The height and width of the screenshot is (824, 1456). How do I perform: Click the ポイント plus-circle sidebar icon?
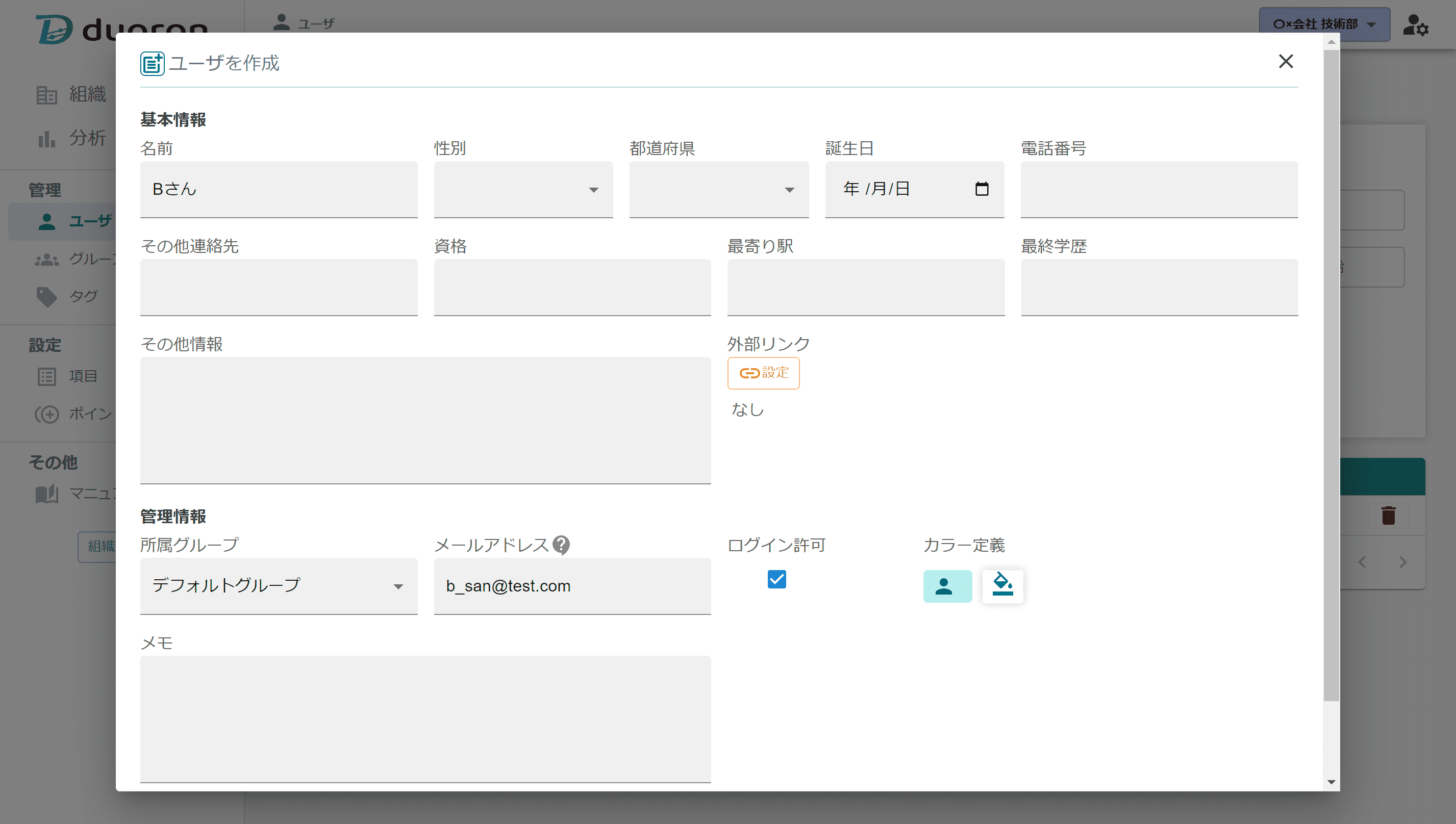[x=46, y=414]
